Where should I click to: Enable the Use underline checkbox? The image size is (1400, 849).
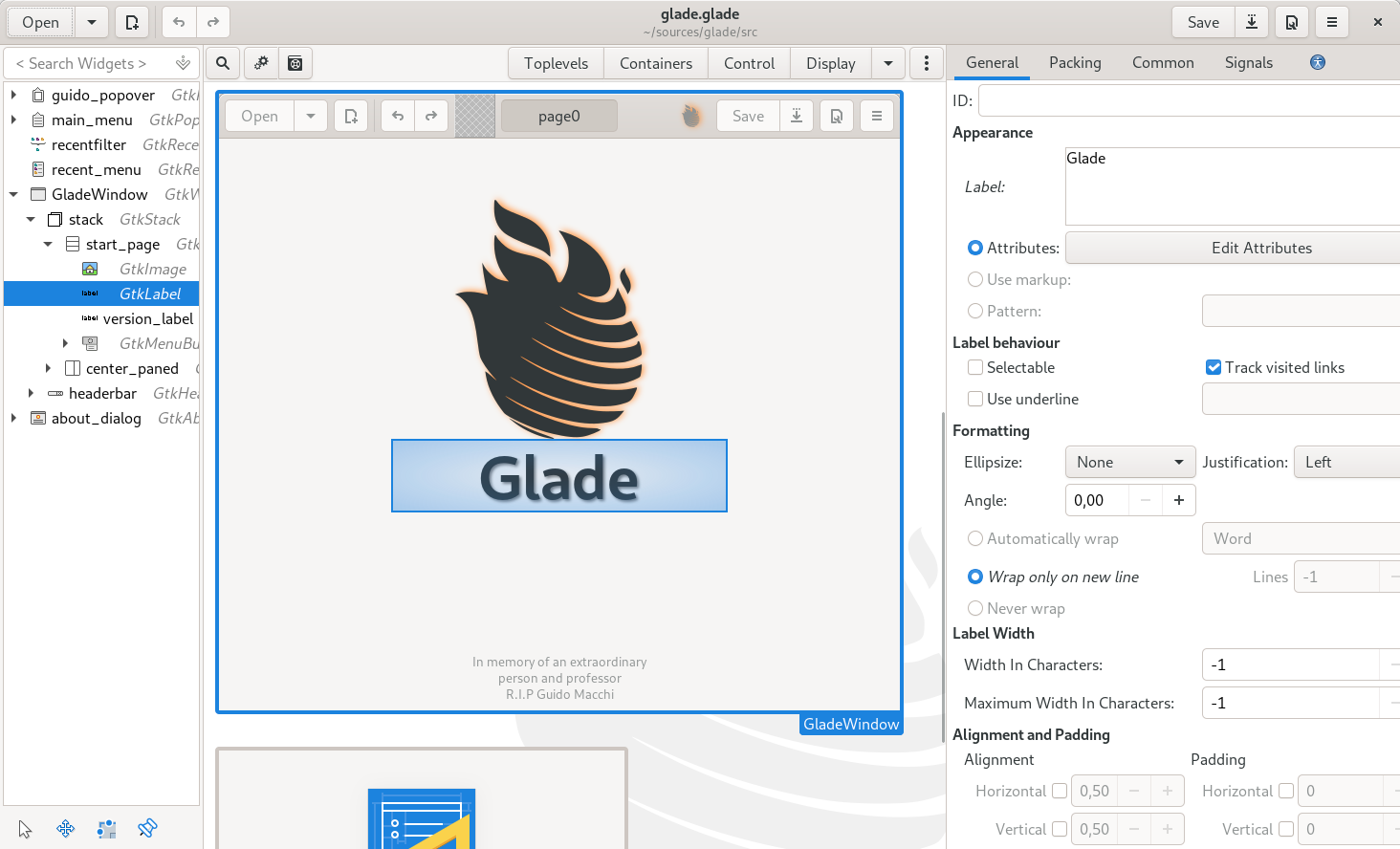(x=975, y=399)
